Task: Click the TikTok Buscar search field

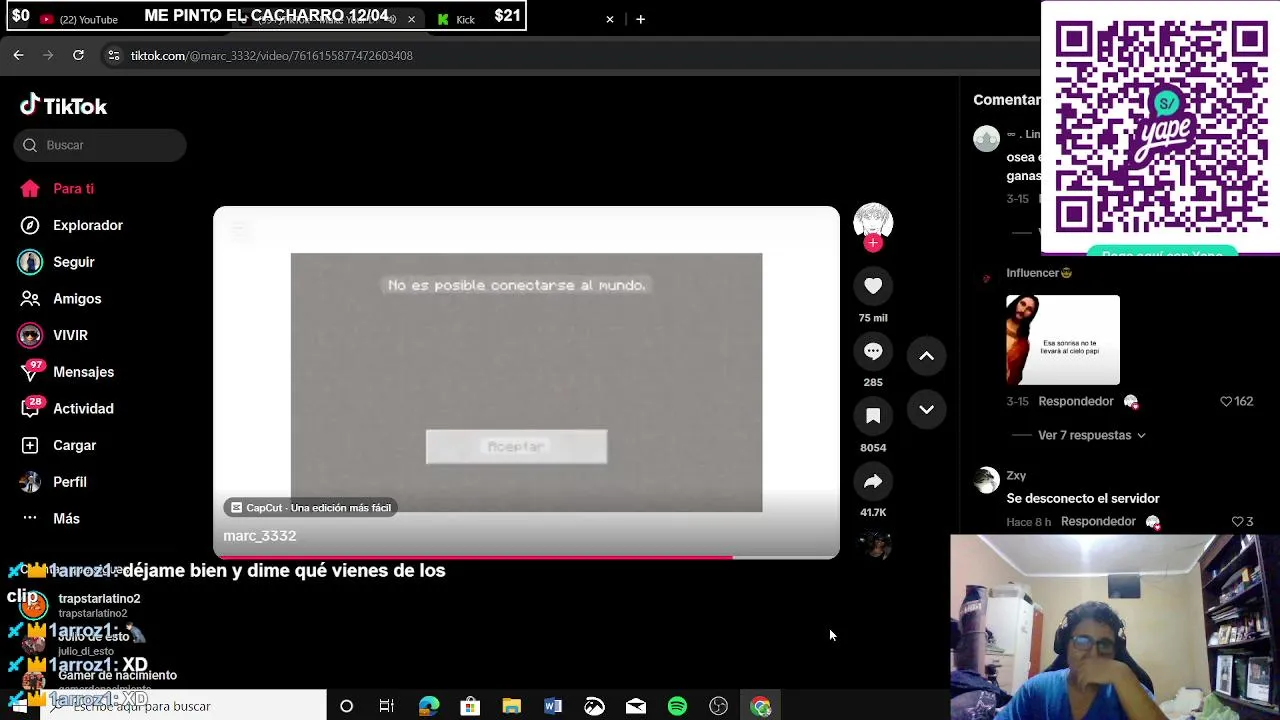Action: click(x=100, y=145)
